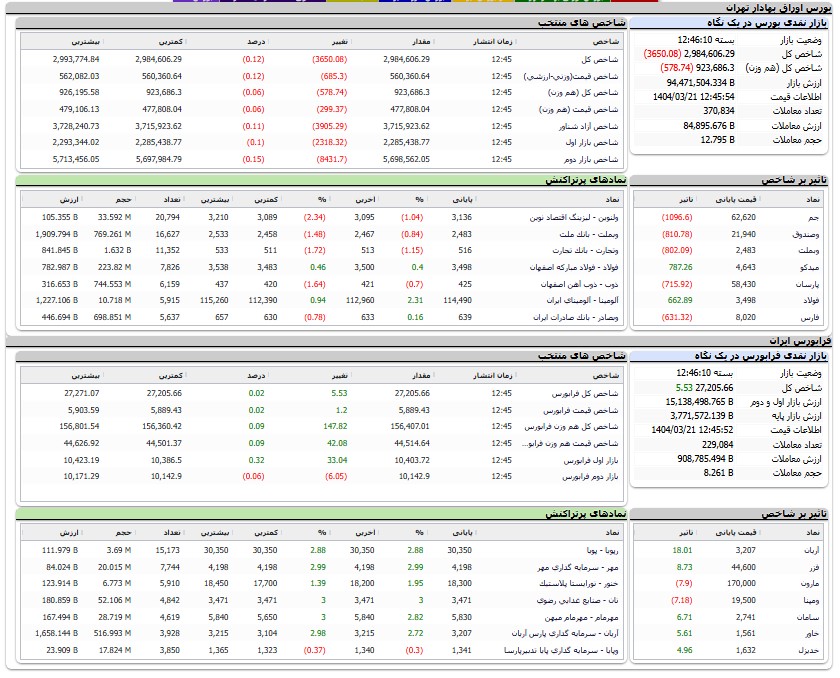The height and width of the screenshot is (678, 840).
Task: Click "آریان - سرمایه گذاری پارس آریان" symbol
Action: [x=567, y=633]
